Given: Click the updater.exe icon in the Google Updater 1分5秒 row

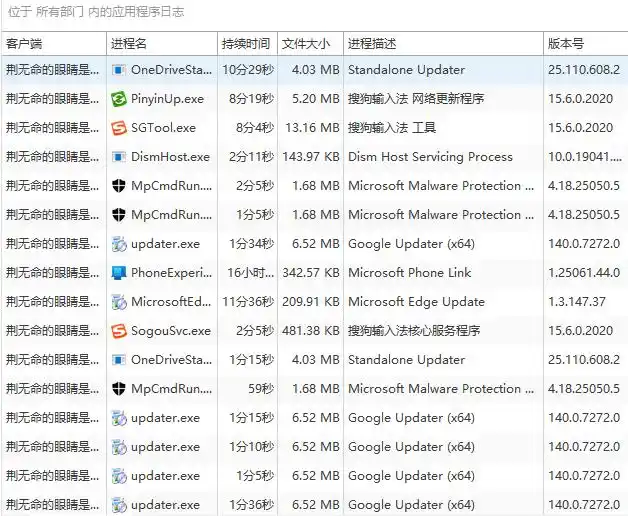Looking at the screenshot, I should coord(119,476).
